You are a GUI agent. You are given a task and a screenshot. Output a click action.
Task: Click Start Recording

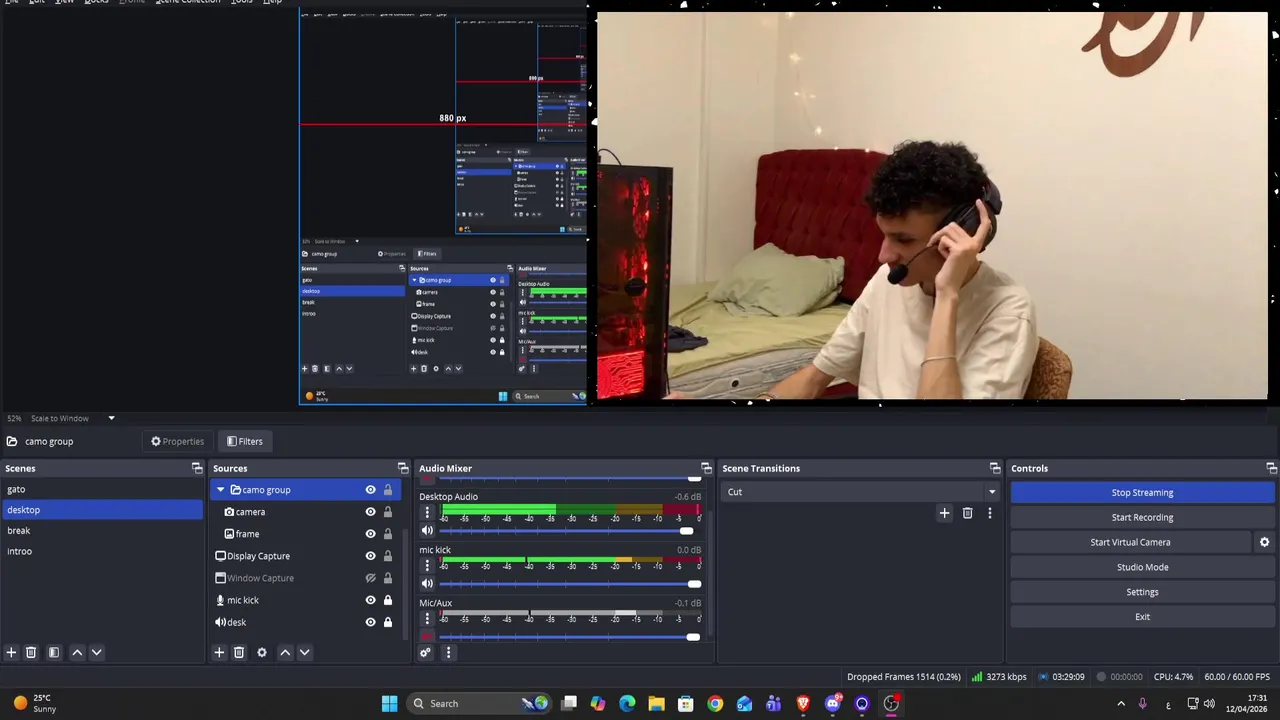point(1142,517)
